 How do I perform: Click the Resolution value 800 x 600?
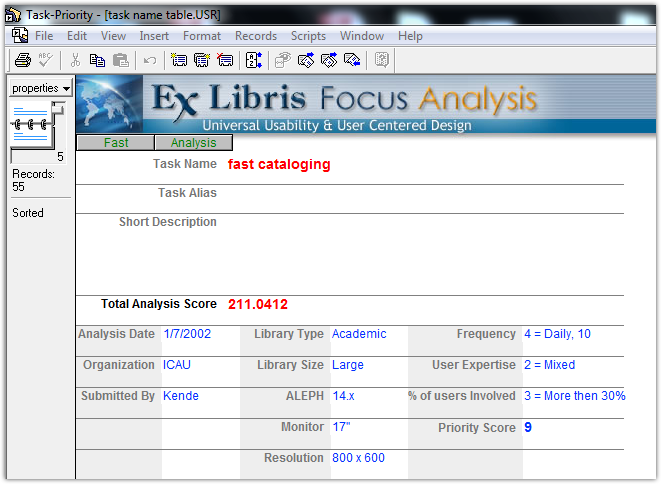tap(358, 458)
